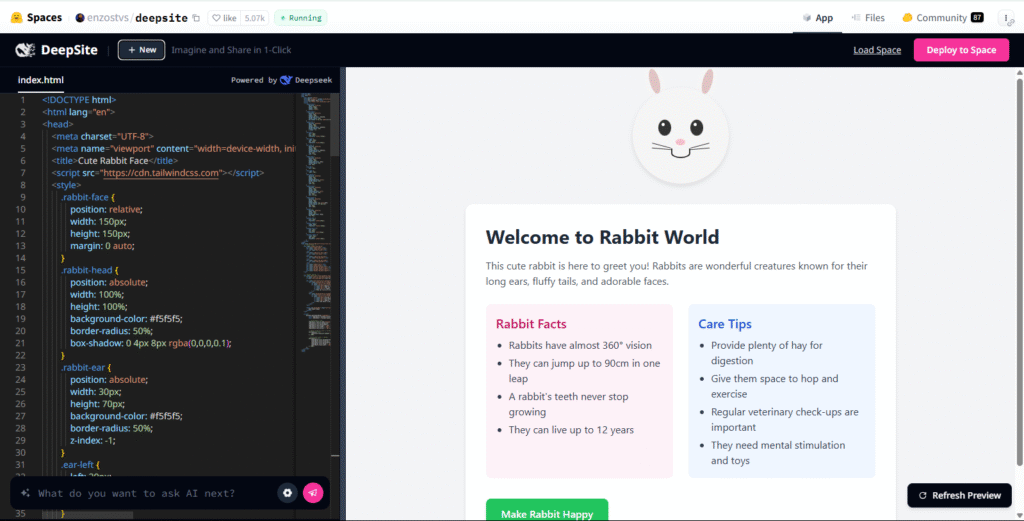Click 'They can jump up to 90cm' item
Image resolution: width=1024 pixels, height=521 pixels.
[x=584, y=371]
